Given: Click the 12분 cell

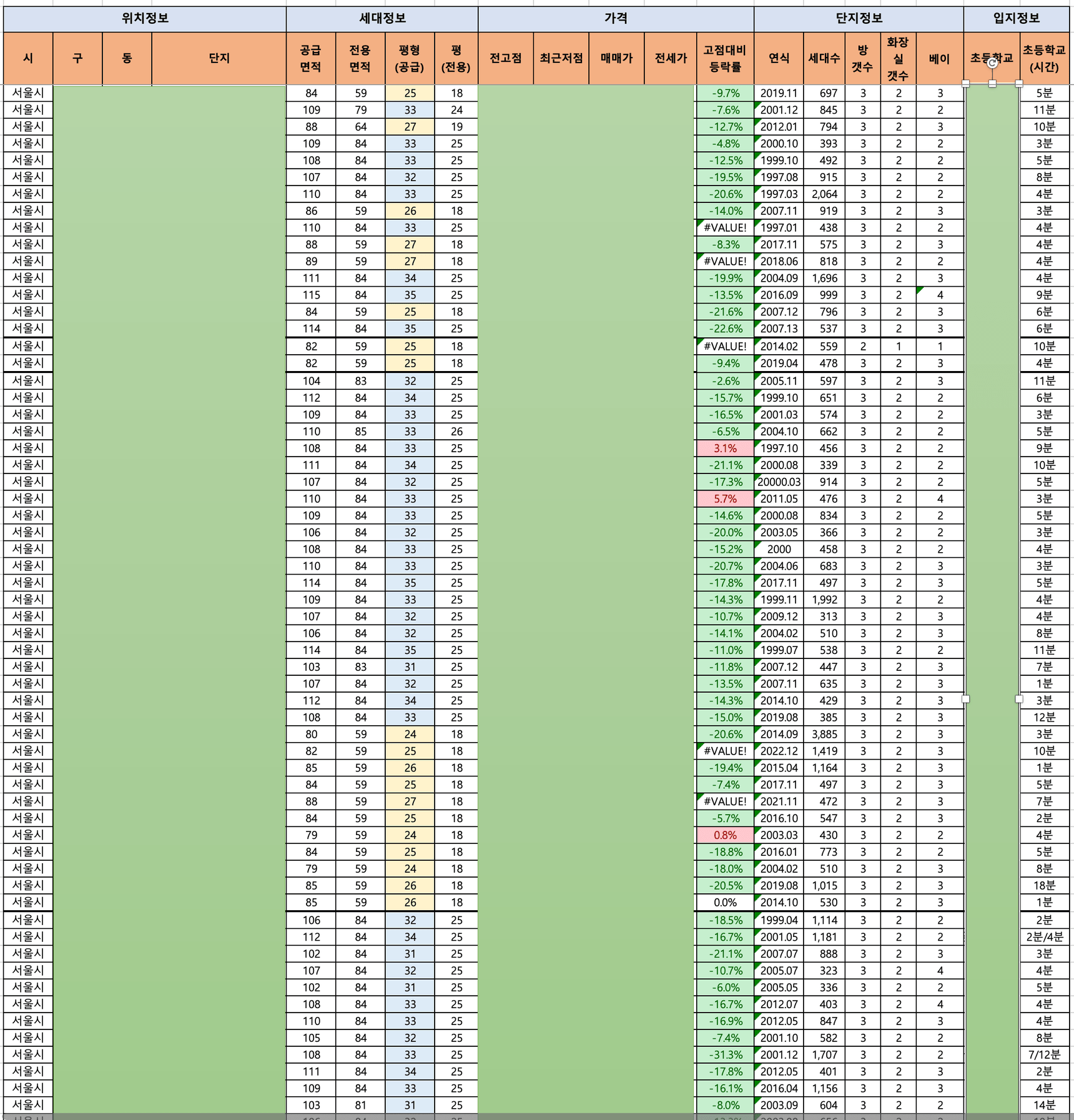Looking at the screenshot, I should pos(1045,718).
